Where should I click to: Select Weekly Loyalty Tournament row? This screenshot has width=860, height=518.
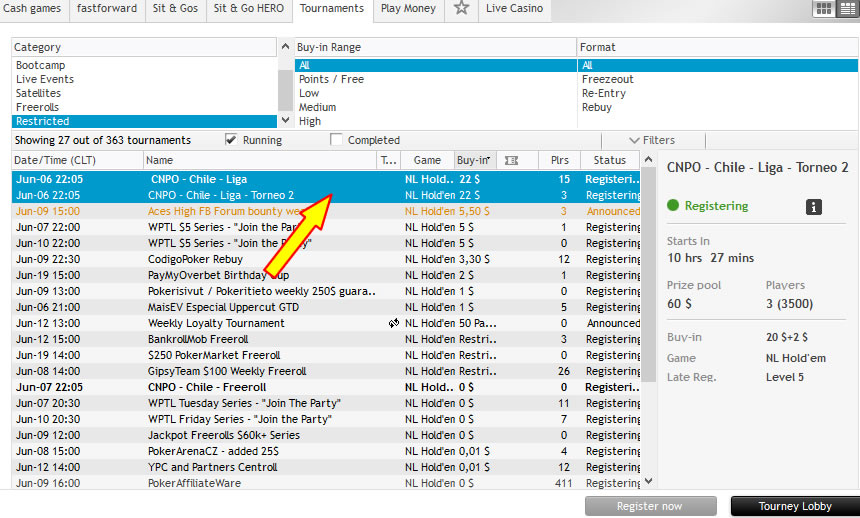click(x=326, y=323)
